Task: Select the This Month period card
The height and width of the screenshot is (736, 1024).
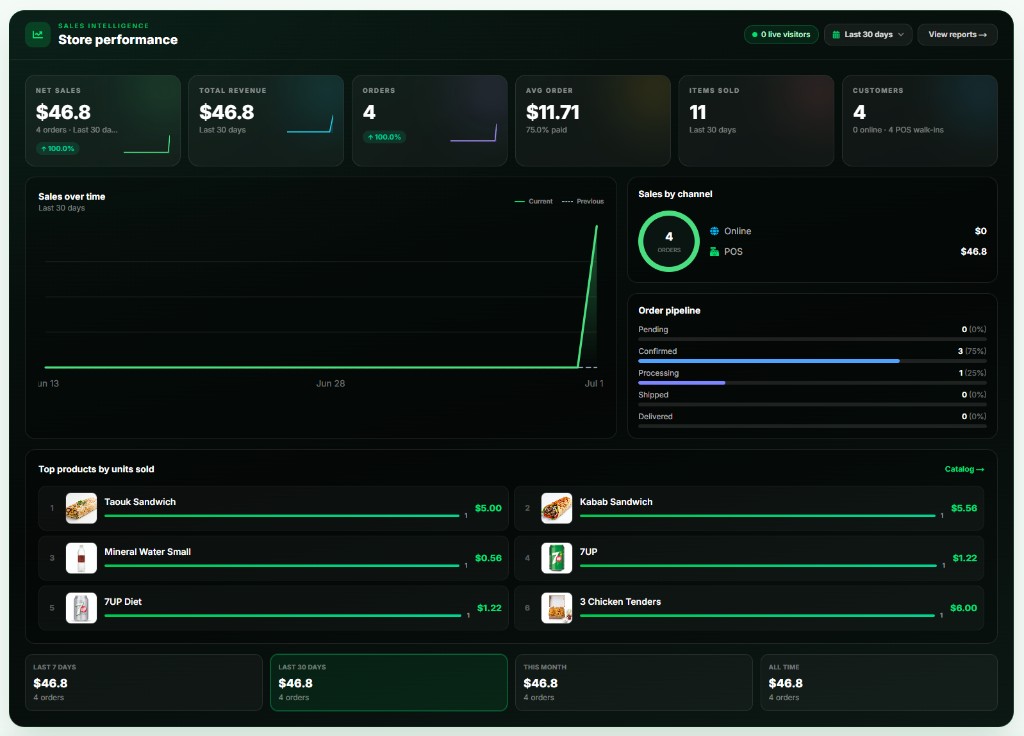Action: click(633, 682)
